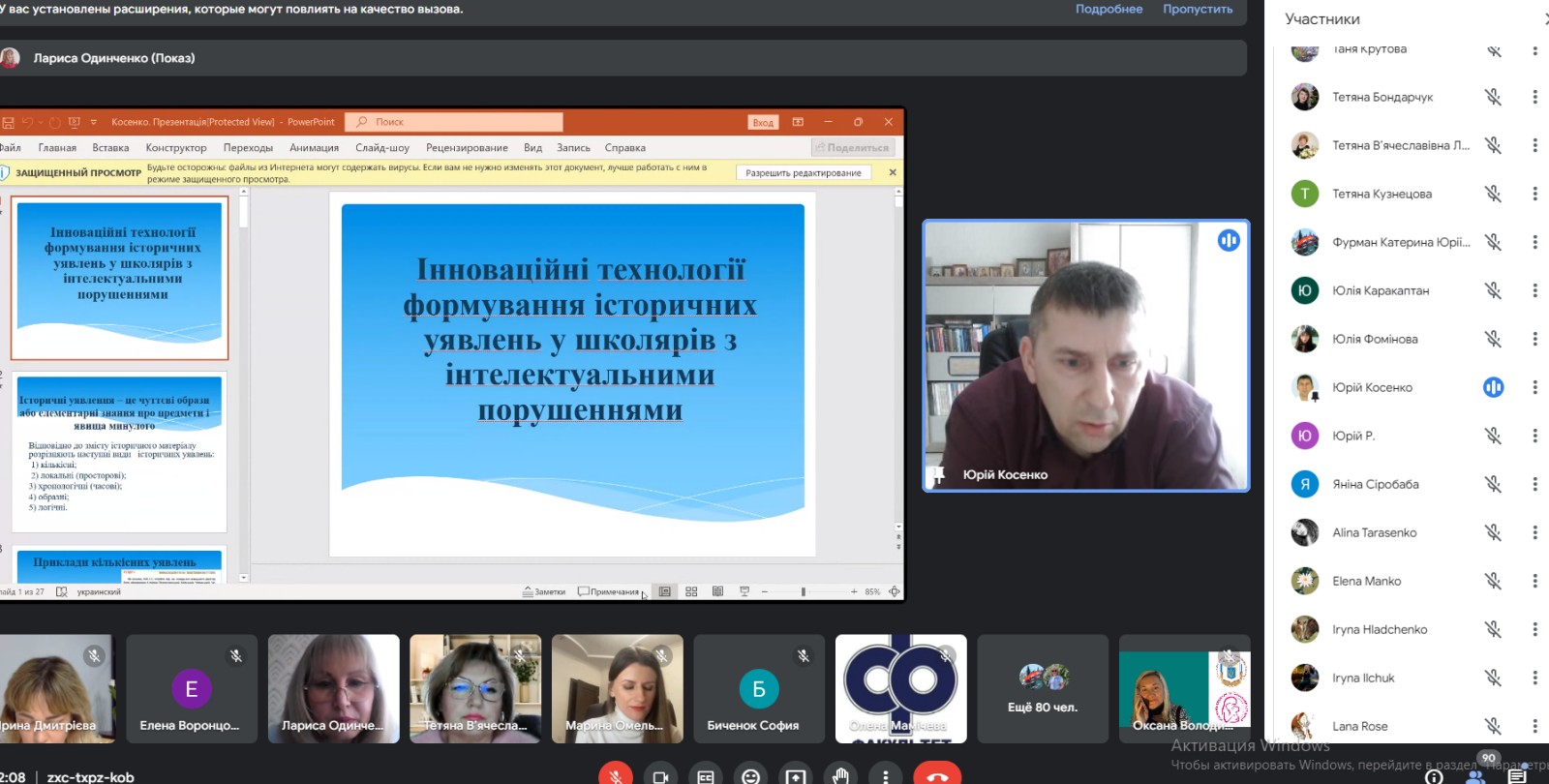Image resolution: width=1549 pixels, height=784 pixels.
Task: Open the chat panel icon
Action: tap(1517, 775)
